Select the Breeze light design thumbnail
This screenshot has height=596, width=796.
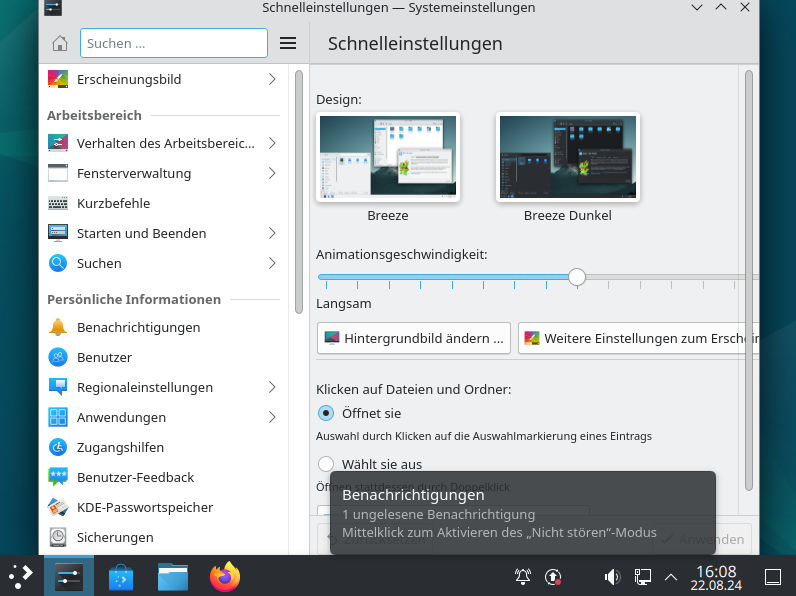tap(388, 157)
